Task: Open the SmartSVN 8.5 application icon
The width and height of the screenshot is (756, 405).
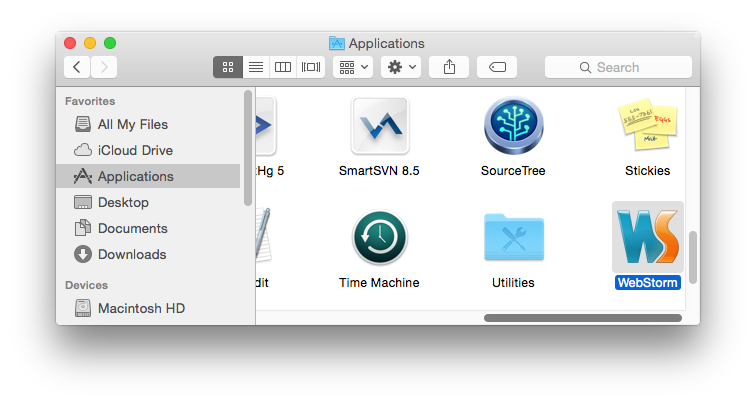Action: pos(380,126)
